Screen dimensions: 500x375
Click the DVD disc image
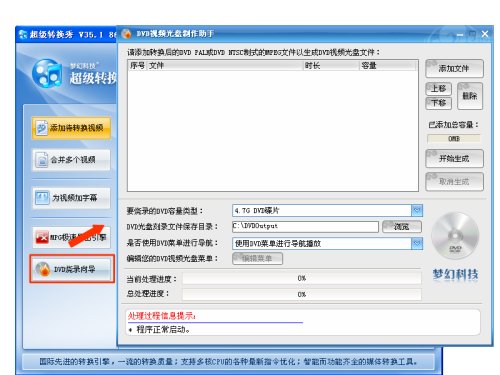tap(455, 236)
